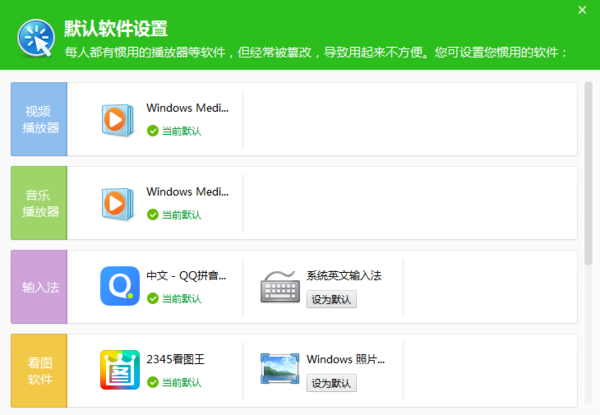
Task: Close the 默认软件设置 dialog
Action: [583, 10]
